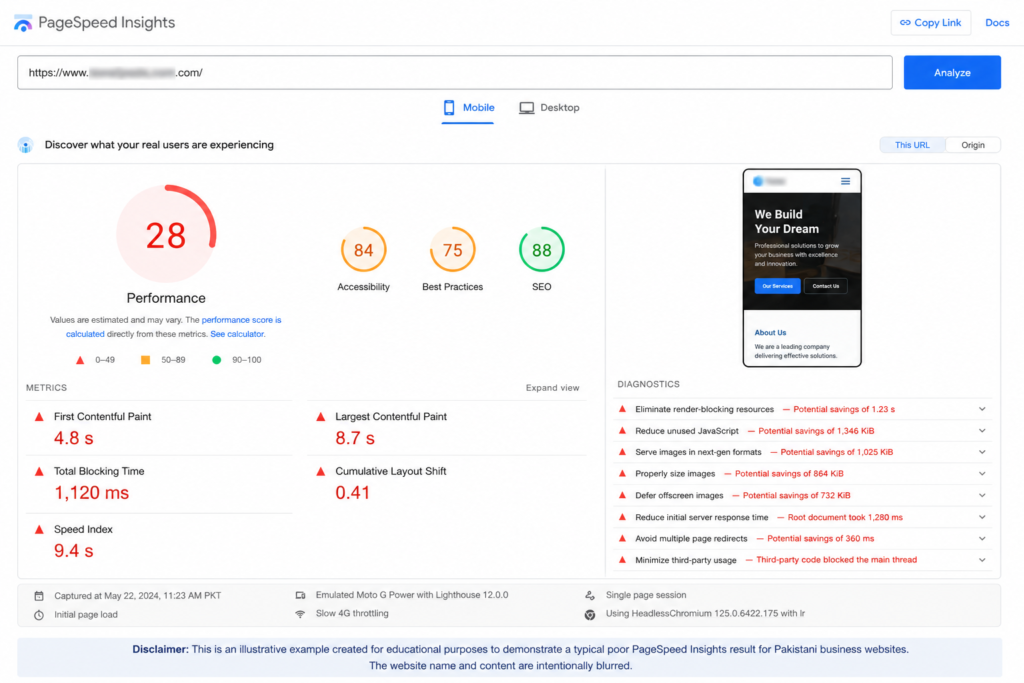Click device icon beside Emulated Moto G Power
Screen dimensions: 1024x683
click(300, 596)
